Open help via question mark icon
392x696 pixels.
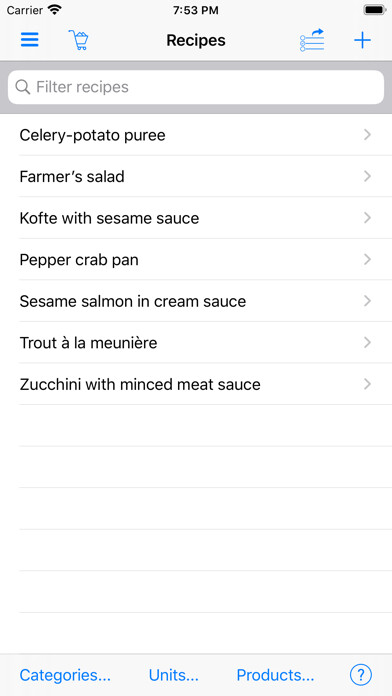(361, 675)
